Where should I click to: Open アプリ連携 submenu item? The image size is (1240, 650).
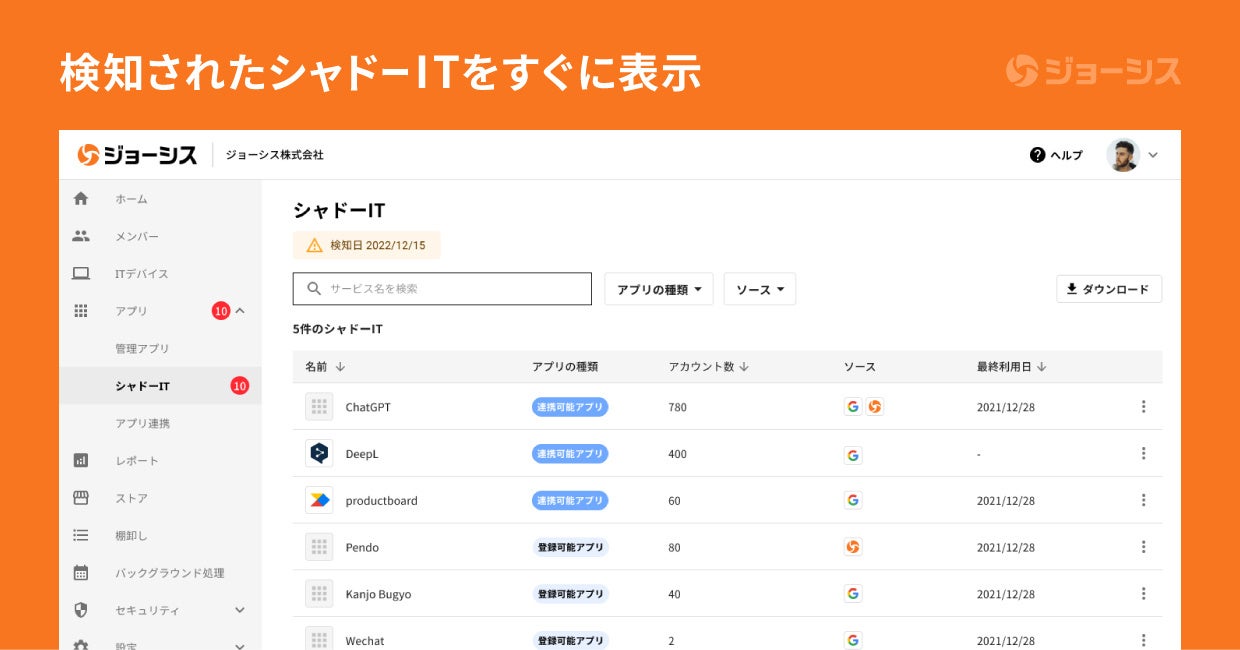(x=142, y=423)
